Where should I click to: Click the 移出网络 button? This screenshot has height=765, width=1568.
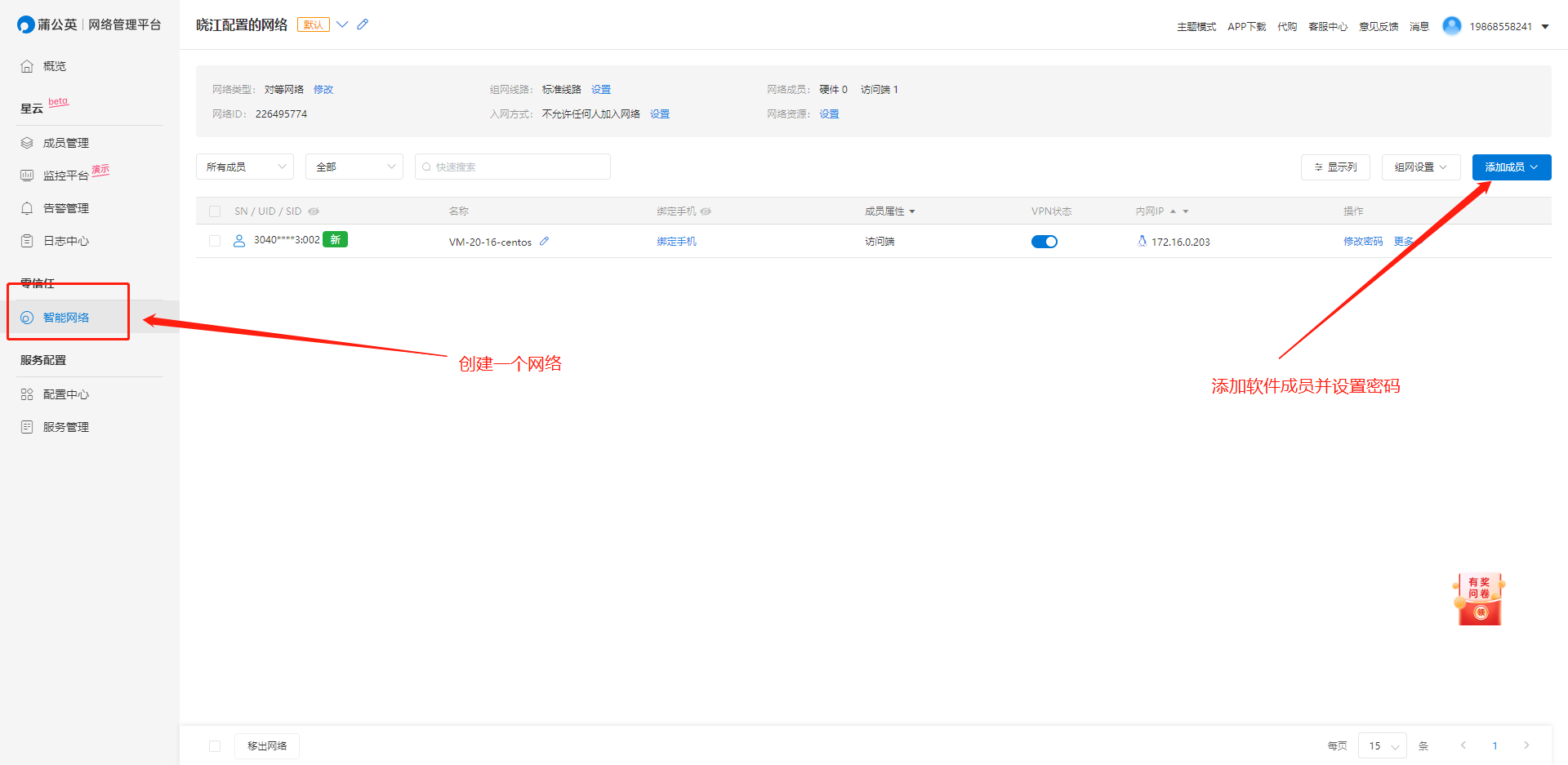click(x=267, y=745)
